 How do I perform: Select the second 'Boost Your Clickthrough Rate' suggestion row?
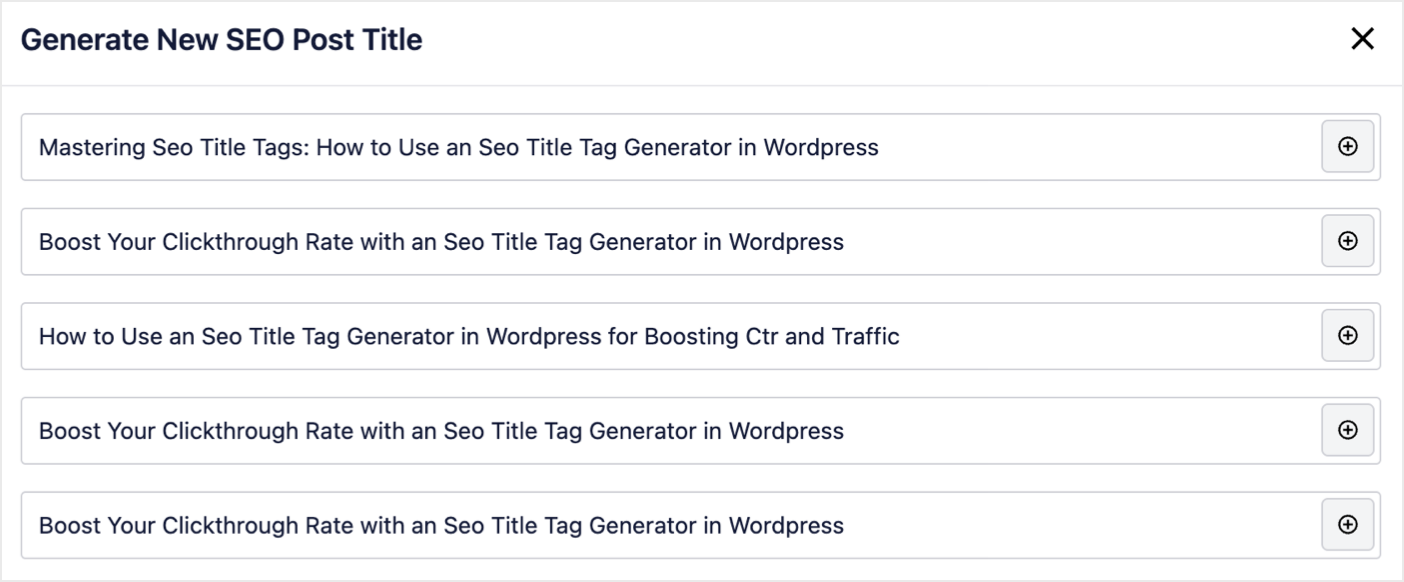pyautogui.click(x=700, y=242)
